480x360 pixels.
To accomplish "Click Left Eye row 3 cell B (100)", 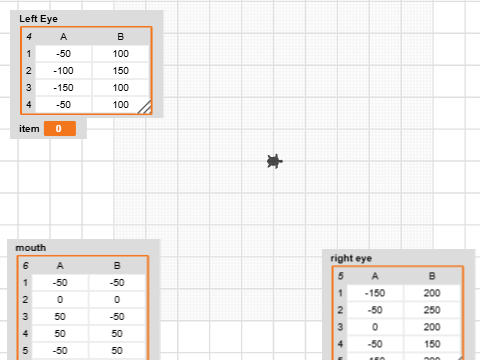I will [121, 88].
